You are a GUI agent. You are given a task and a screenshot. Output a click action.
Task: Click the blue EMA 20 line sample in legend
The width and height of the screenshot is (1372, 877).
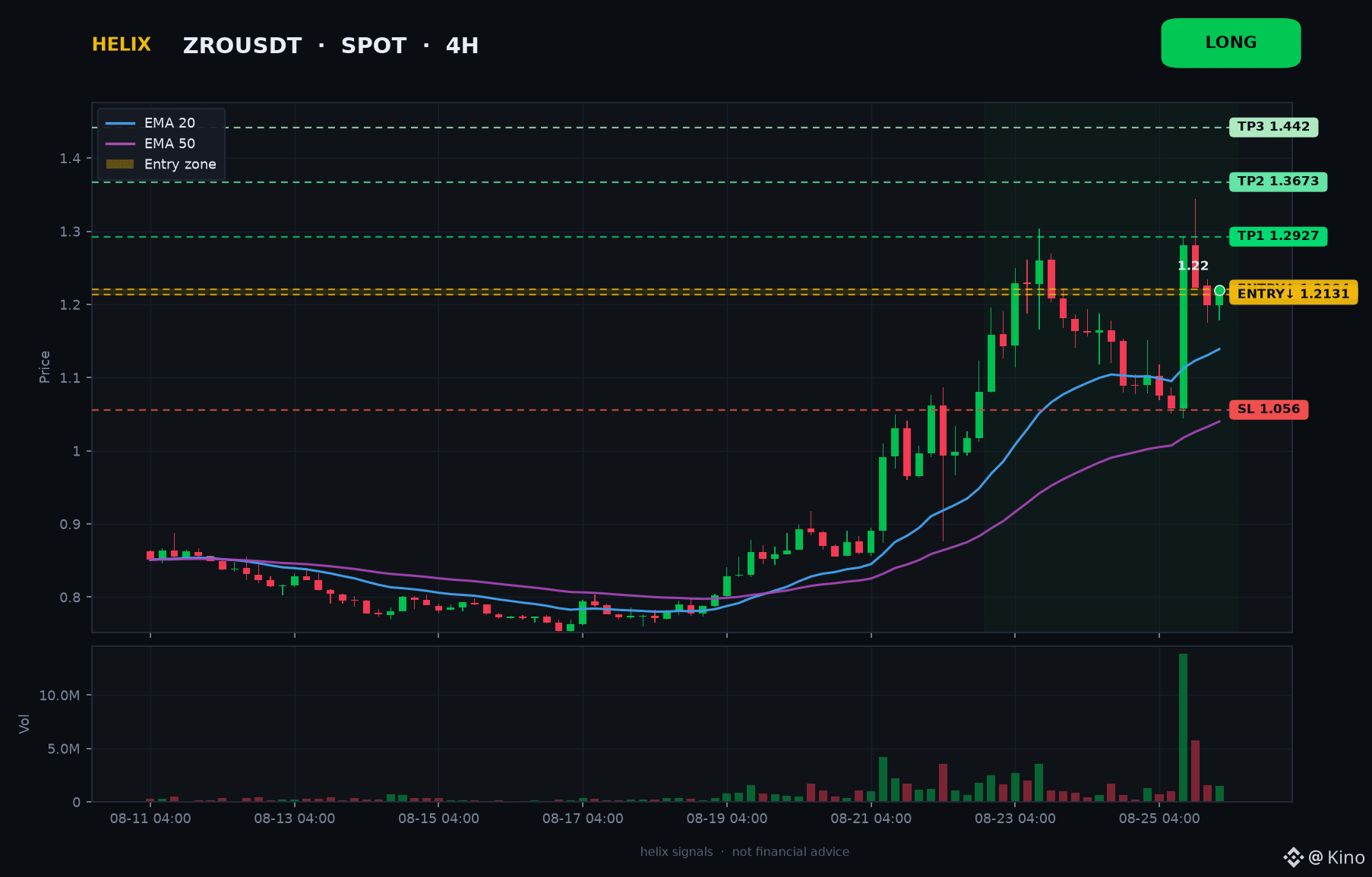(x=120, y=123)
